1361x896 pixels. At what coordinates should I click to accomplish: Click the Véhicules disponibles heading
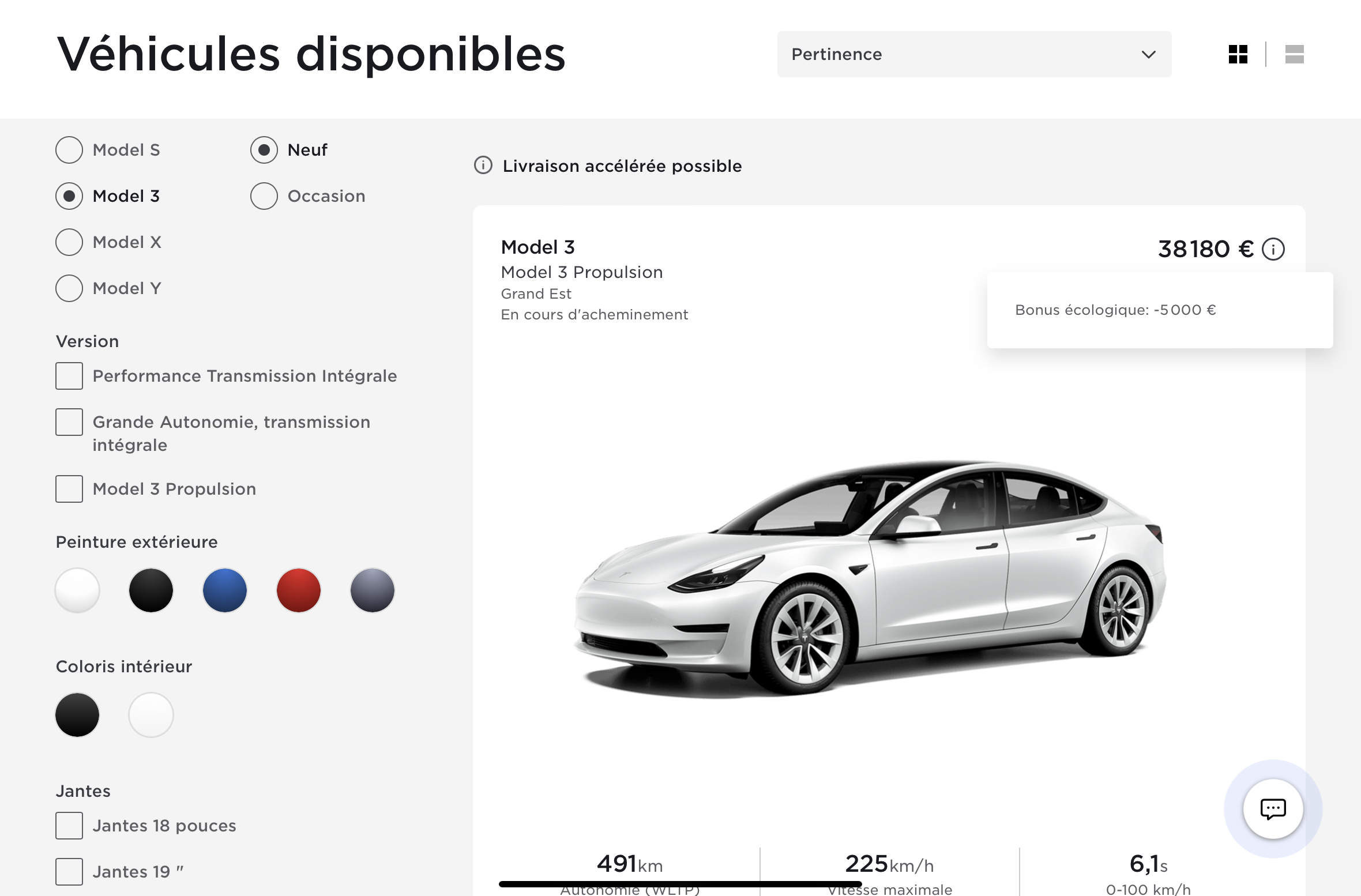[x=311, y=54]
